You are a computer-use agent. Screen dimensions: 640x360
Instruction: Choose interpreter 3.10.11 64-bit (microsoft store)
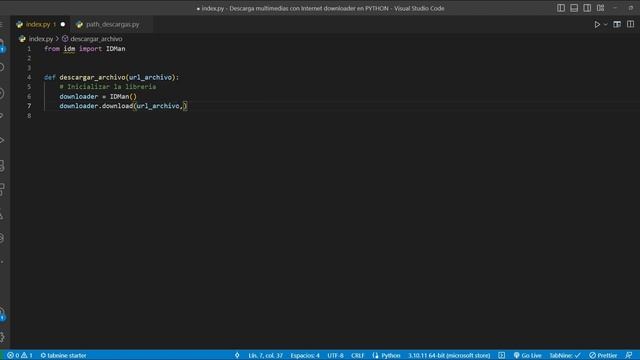click(x=449, y=355)
